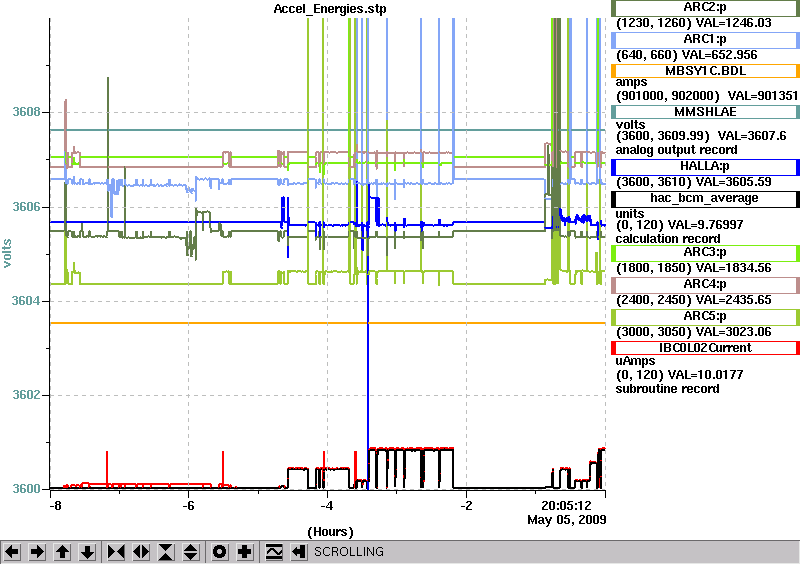Click the 'subroutine record' description text

(667, 389)
